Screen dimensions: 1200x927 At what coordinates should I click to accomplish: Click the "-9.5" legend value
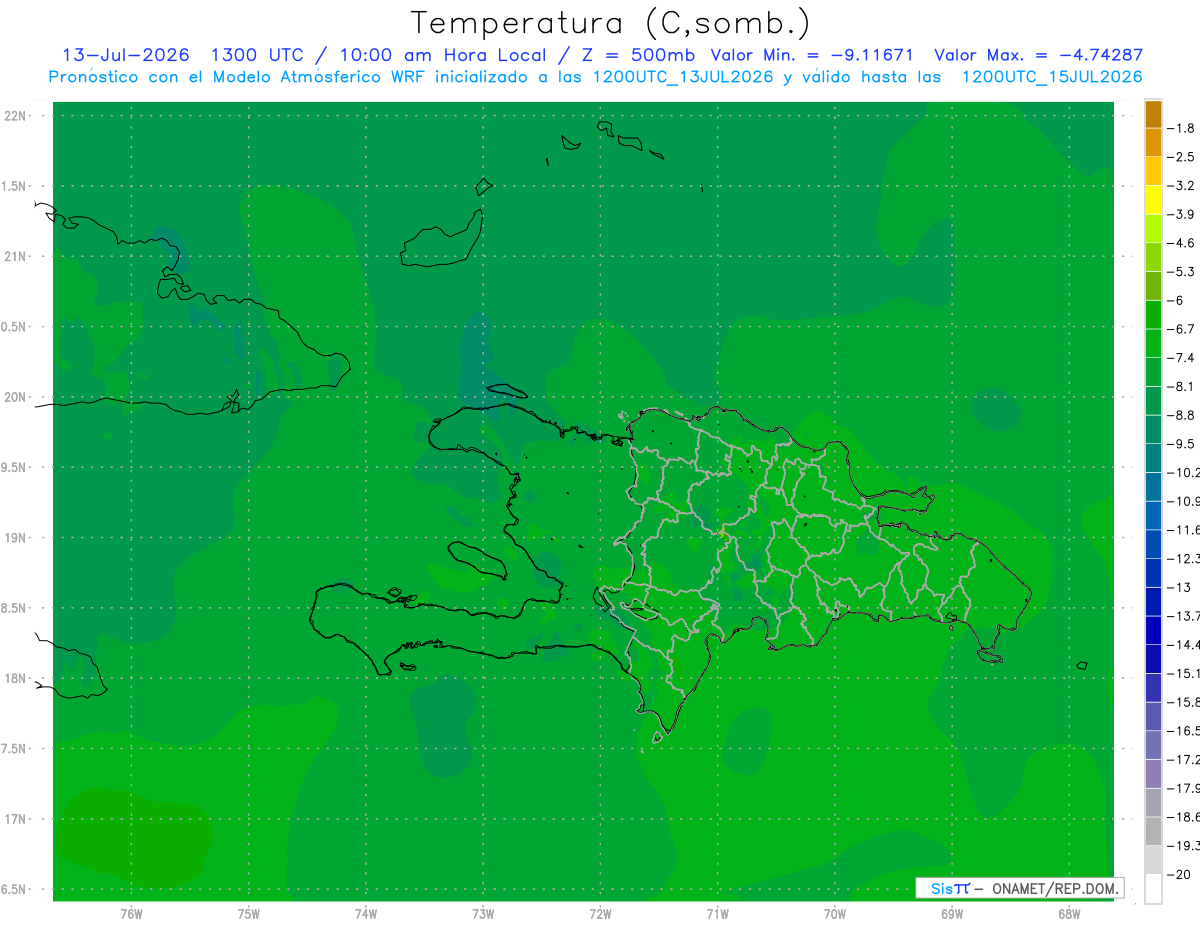coord(1182,443)
